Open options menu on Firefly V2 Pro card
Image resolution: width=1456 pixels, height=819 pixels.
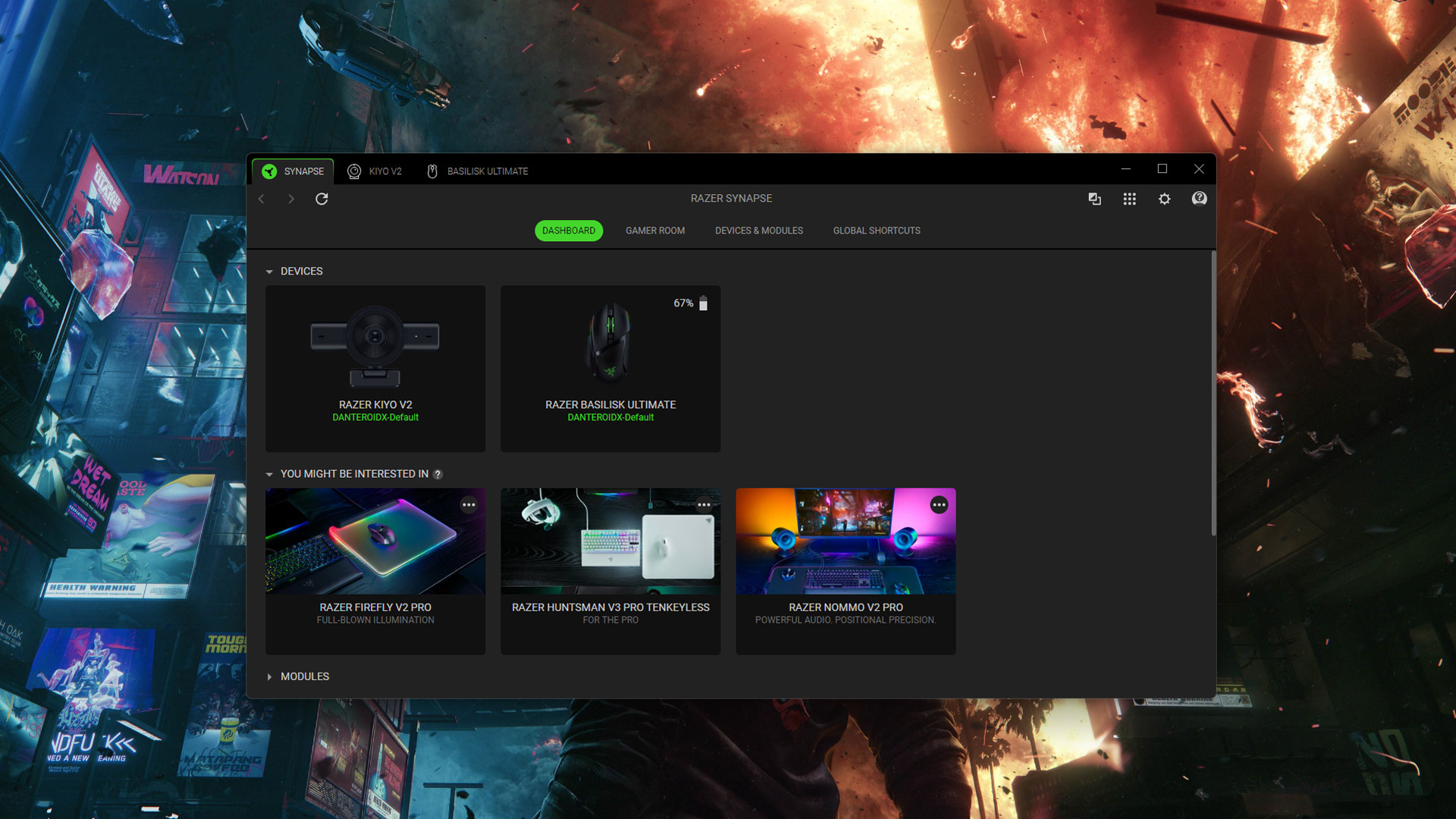click(x=469, y=505)
